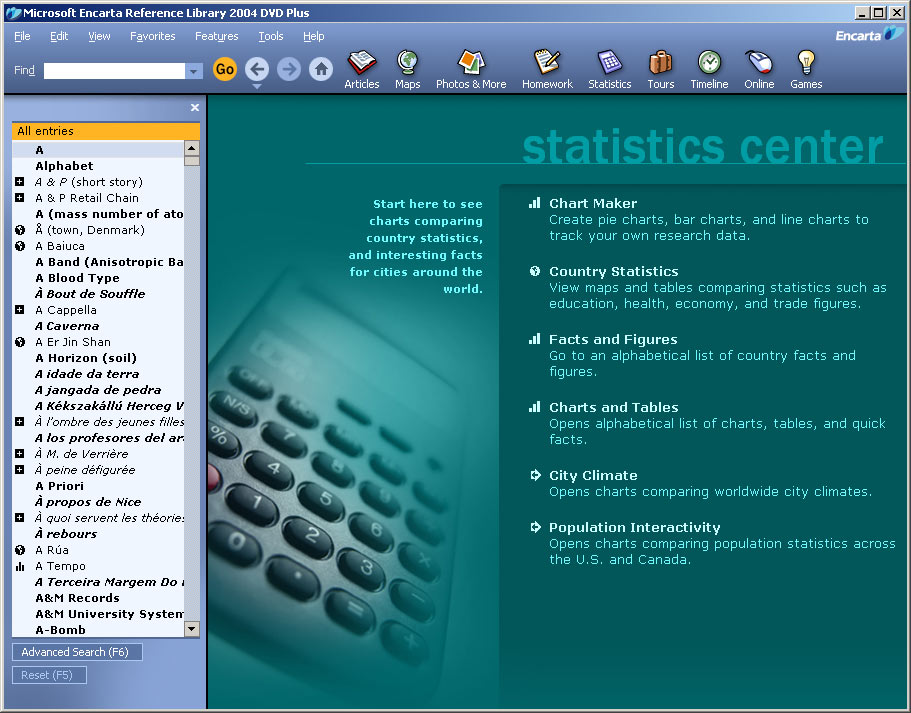Open the Maps globe icon
The width and height of the screenshot is (911, 713).
pyautogui.click(x=407, y=70)
